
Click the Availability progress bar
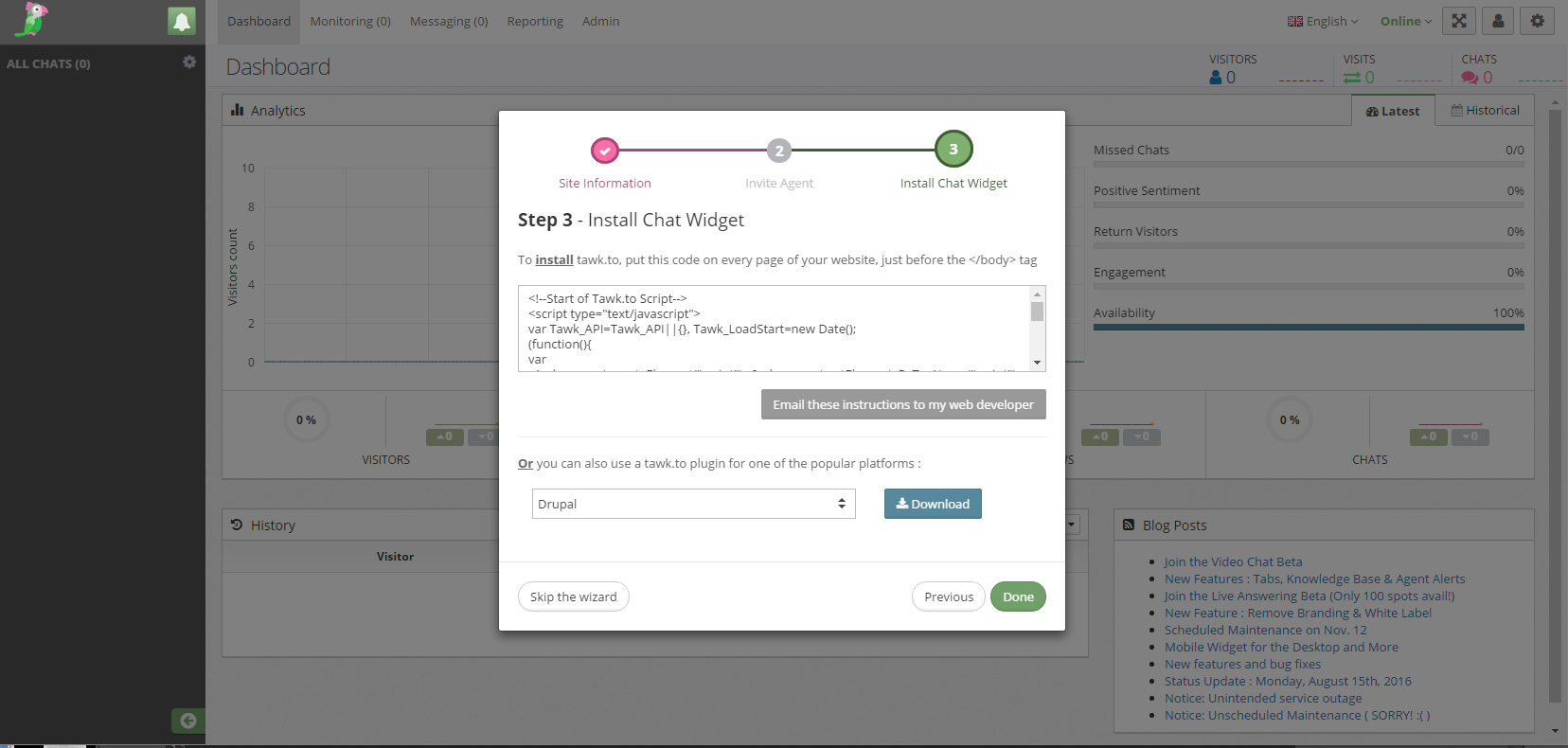pyautogui.click(x=1309, y=328)
